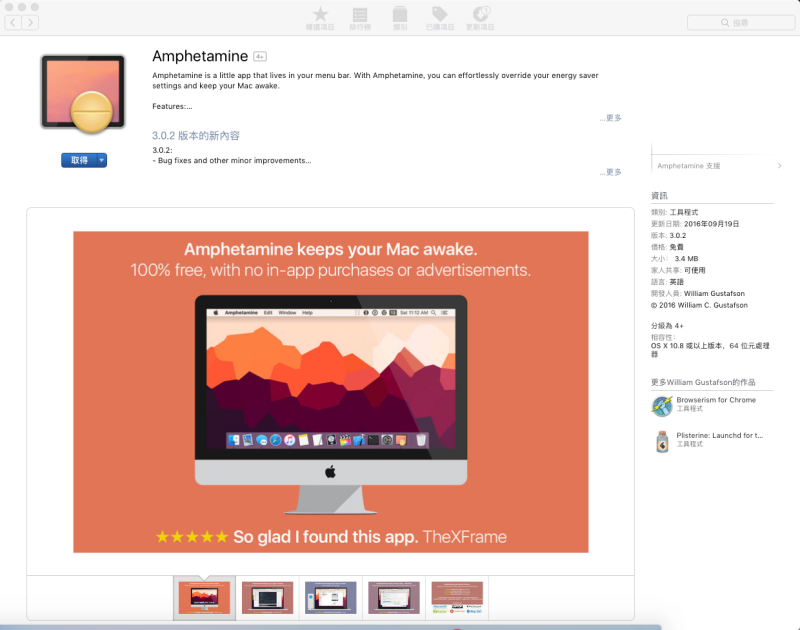Viewport: 800px width, 630px height.
Task: Select the first orange screenshot thumbnail
Action: tap(205, 597)
